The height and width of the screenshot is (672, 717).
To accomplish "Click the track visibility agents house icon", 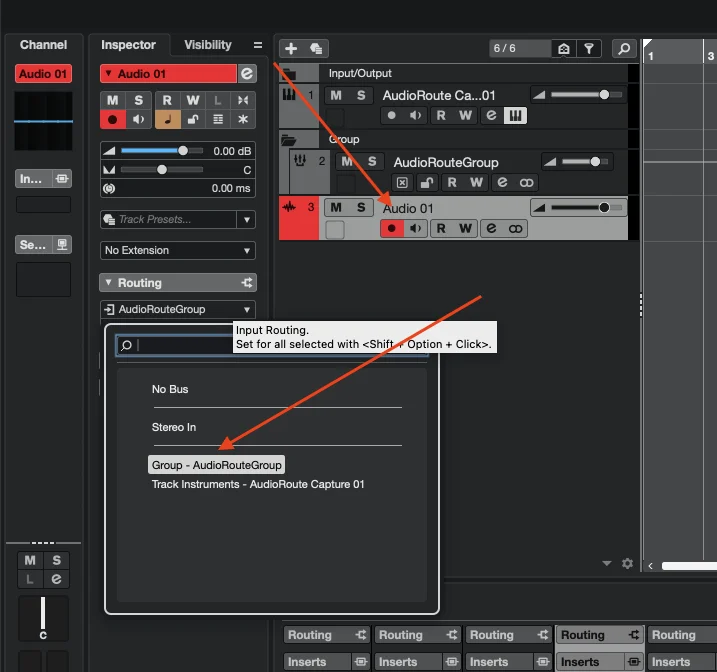I will pos(564,48).
